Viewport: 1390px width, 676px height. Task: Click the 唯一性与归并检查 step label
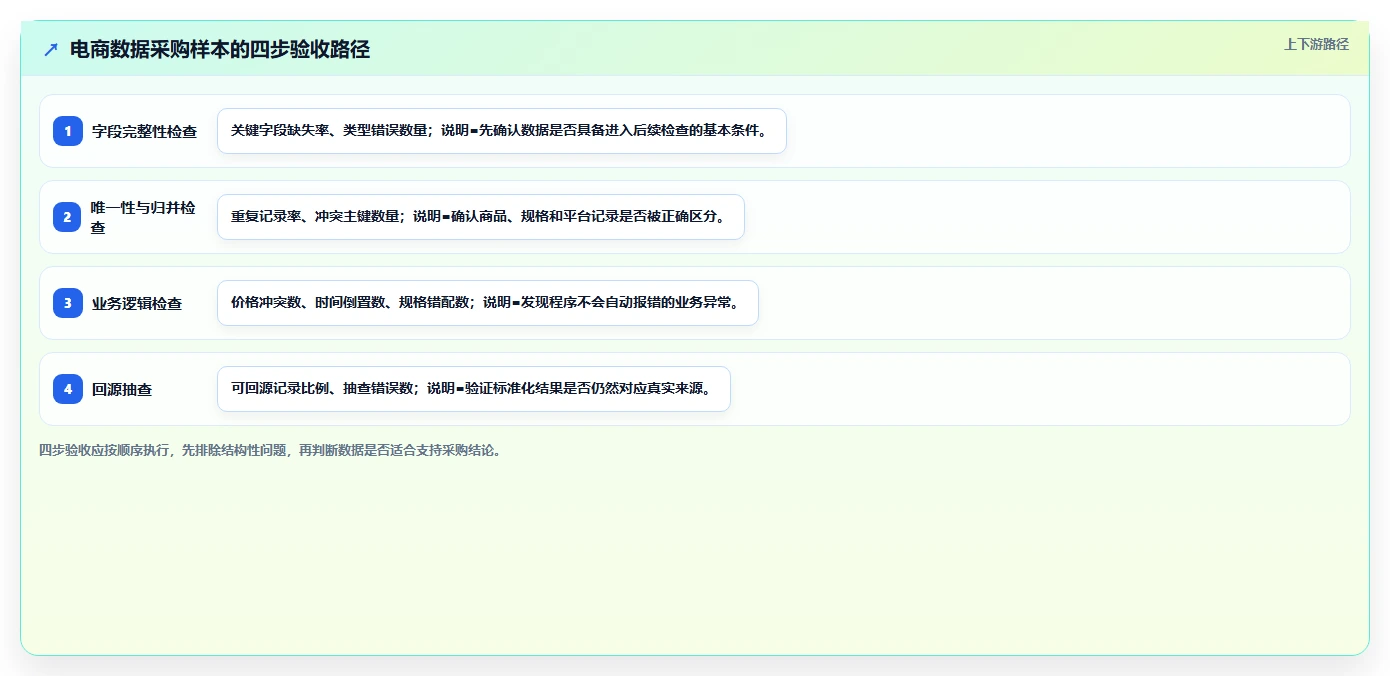pos(144,217)
